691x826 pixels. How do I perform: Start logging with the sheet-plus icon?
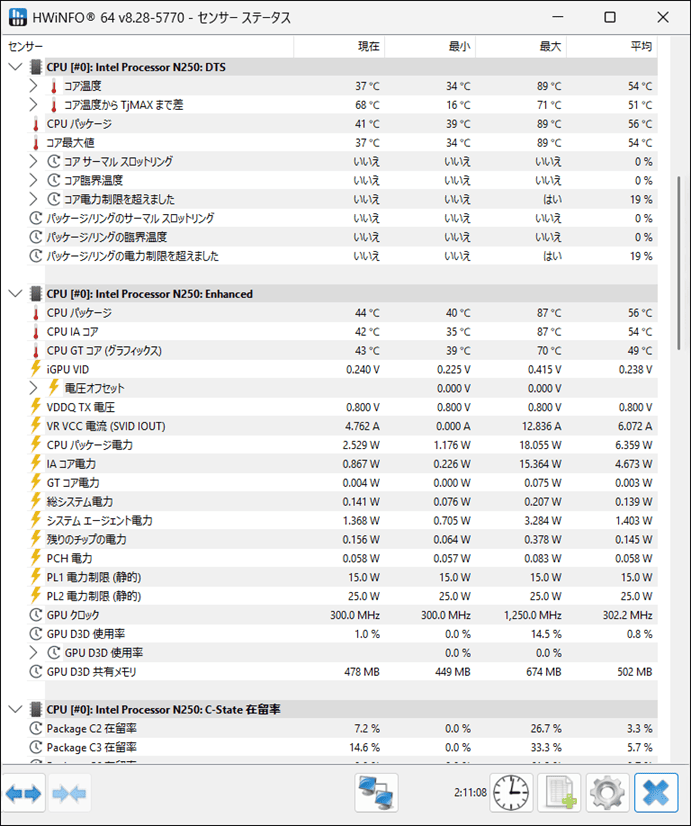pyautogui.click(x=559, y=793)
